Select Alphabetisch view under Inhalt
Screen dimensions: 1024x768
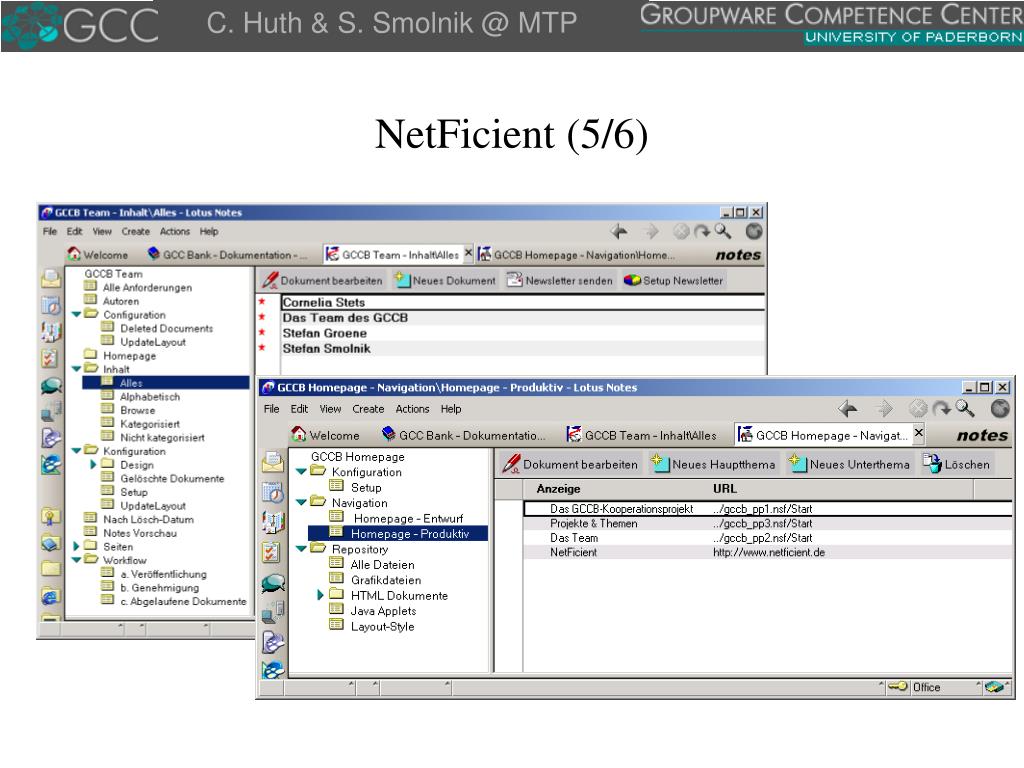click(x=150, y=396)
